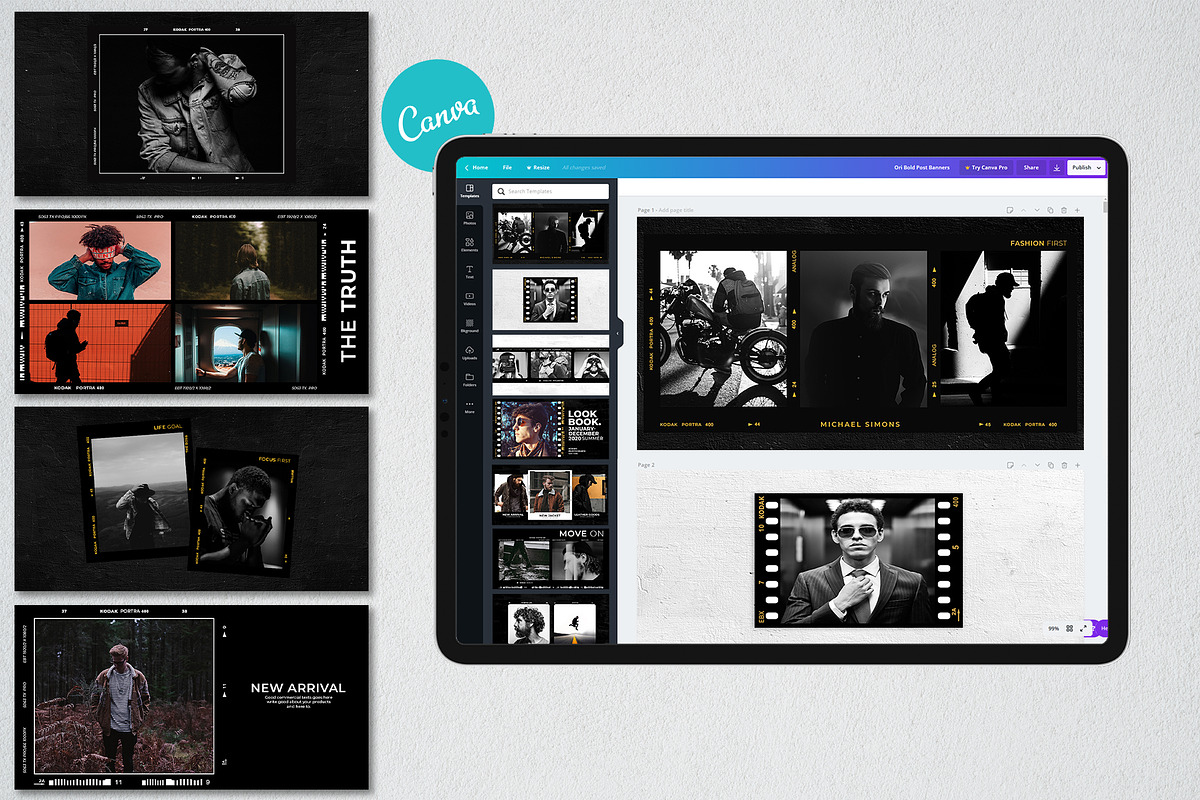Open the Elements sidebar panel
The width and height of the screenshot is (1200, 800).
470,244
